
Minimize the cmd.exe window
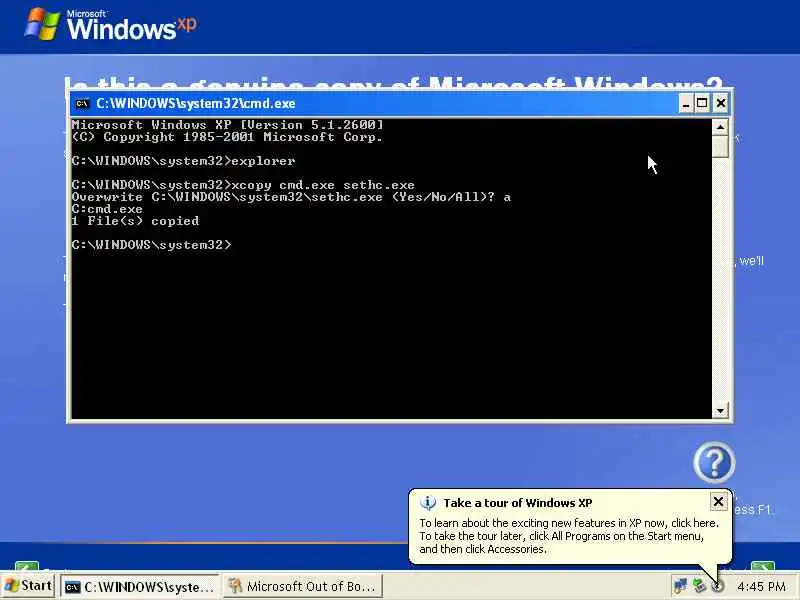pos(686,104)
